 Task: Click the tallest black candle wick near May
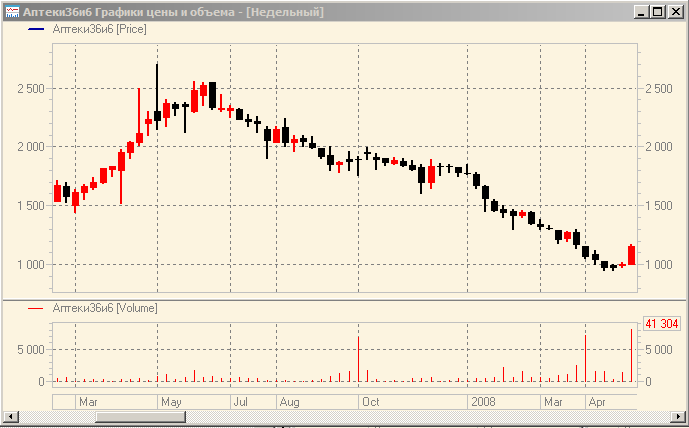click(x=157, y=88)
